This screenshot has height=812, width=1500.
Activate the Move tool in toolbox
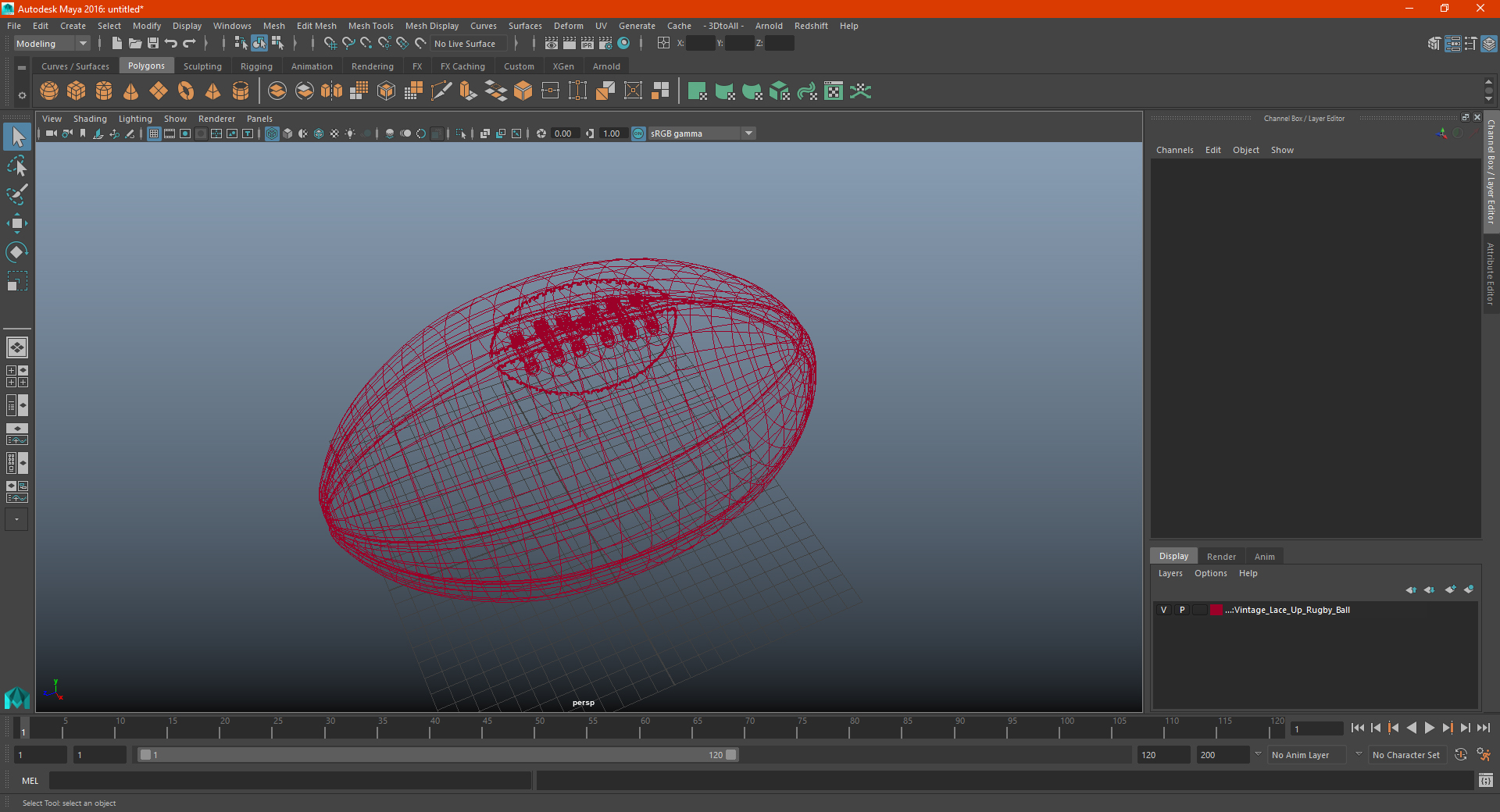tap(17, 223)
